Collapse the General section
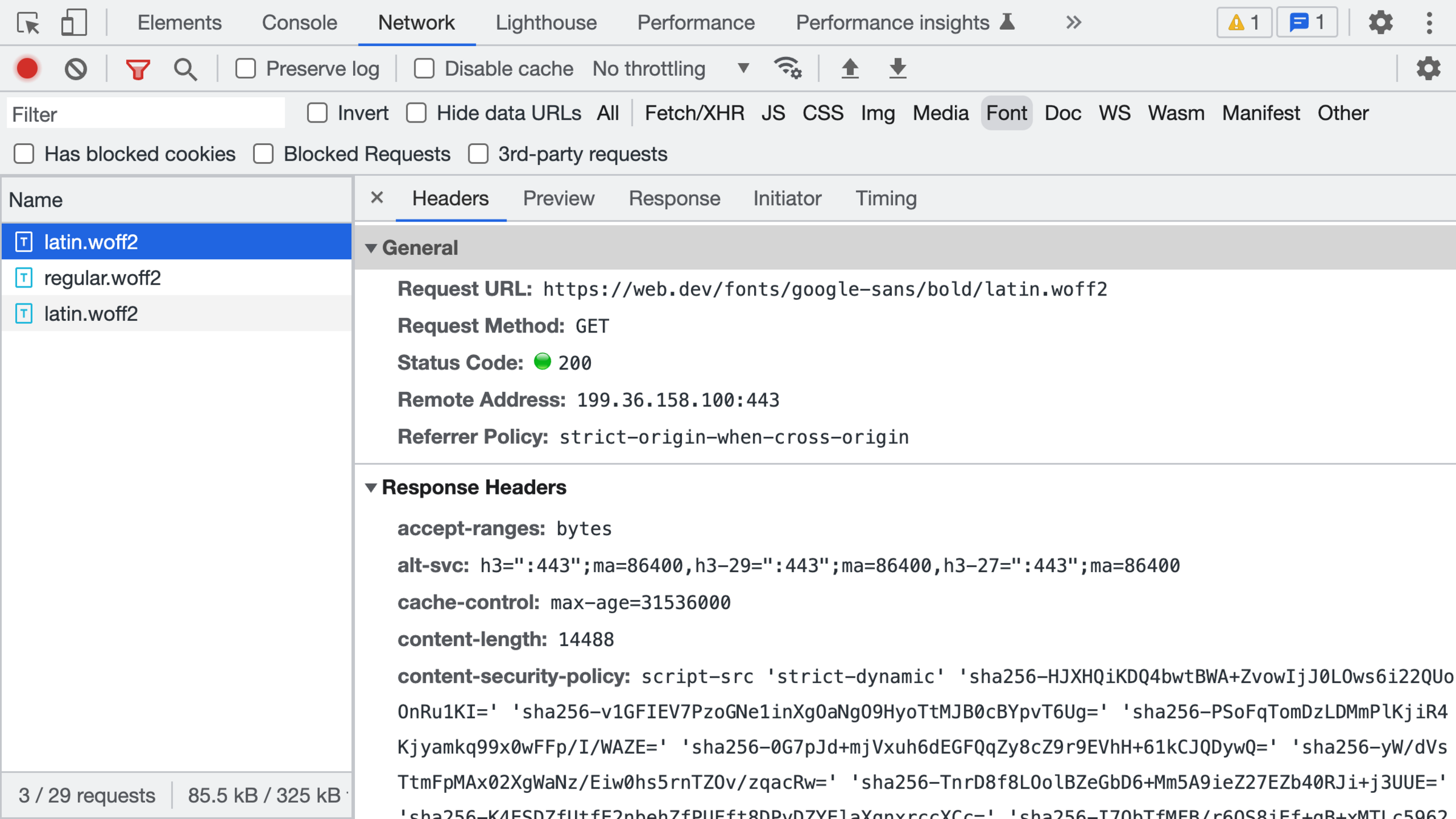Image resolution: width=1456 pixels, height=819 pixels. tap(371, 248)
